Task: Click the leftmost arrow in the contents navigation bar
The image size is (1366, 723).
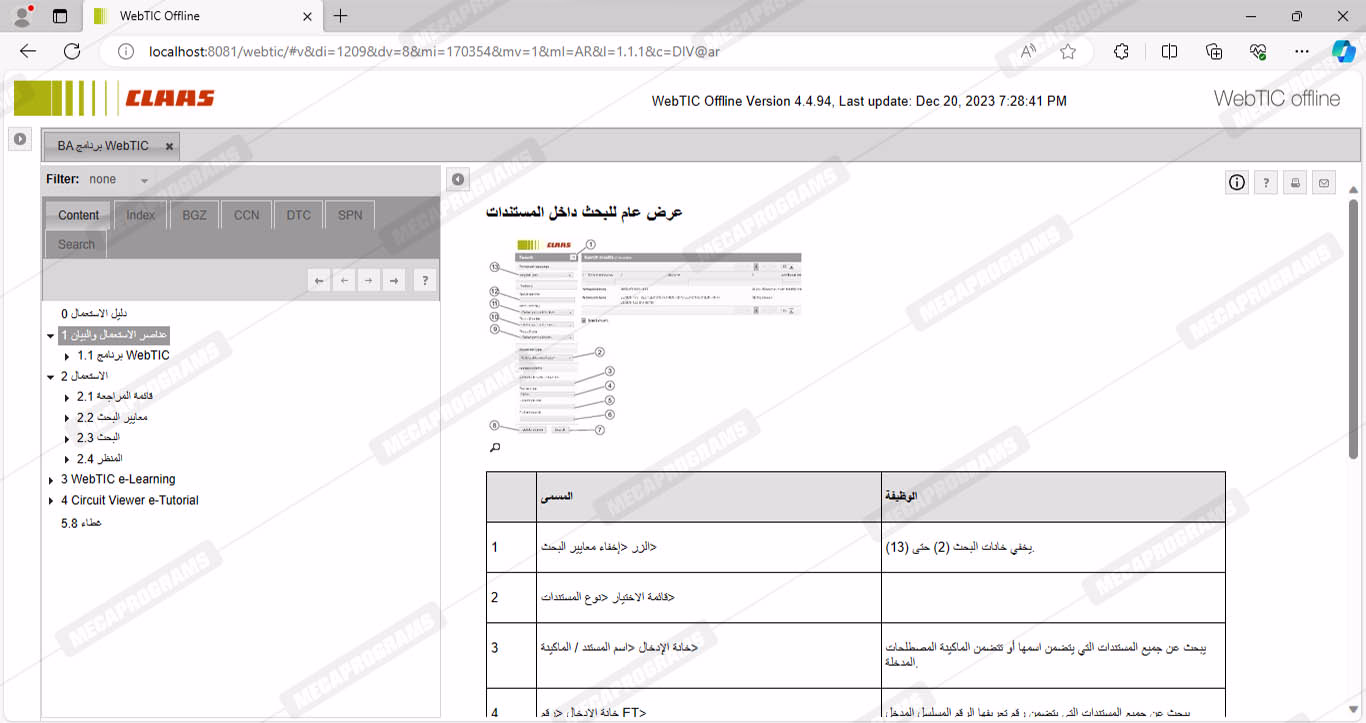Action: click(320, 281)
